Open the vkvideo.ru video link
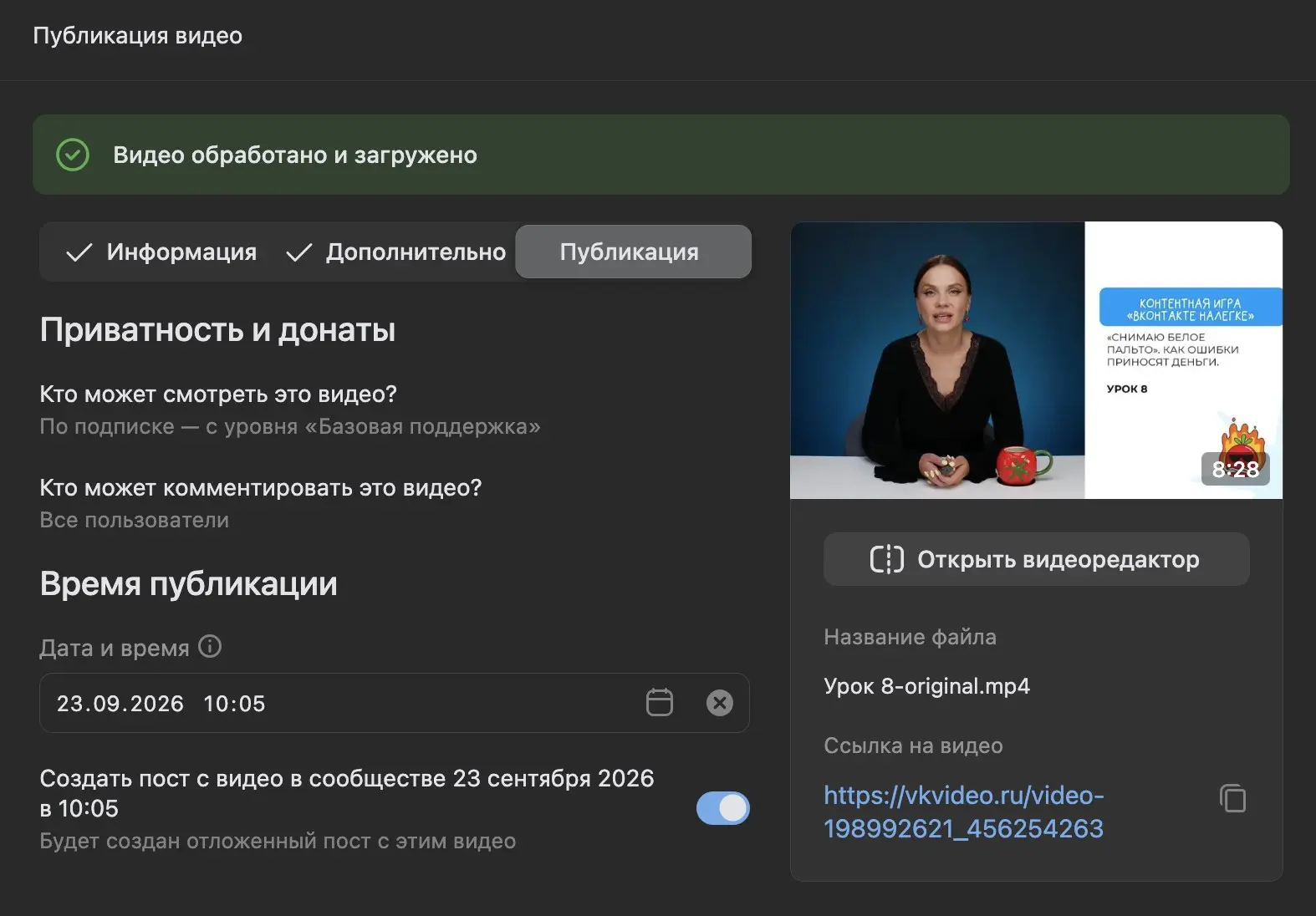The height and width of the screenshot is (916, 1316). click(x=964, y=812)
